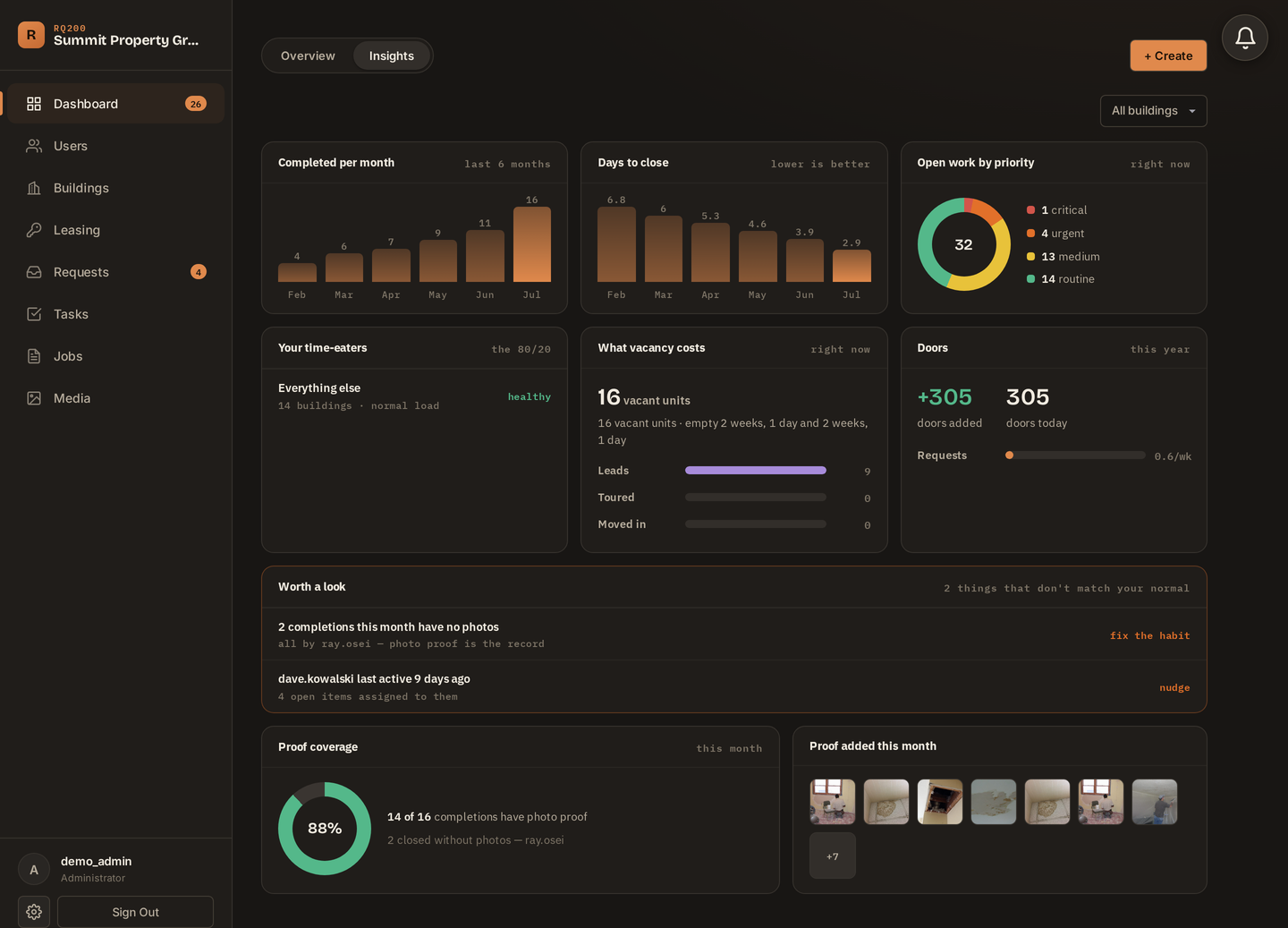
Task: Click 2 completions this month have no photos
Action: [388, 627]
